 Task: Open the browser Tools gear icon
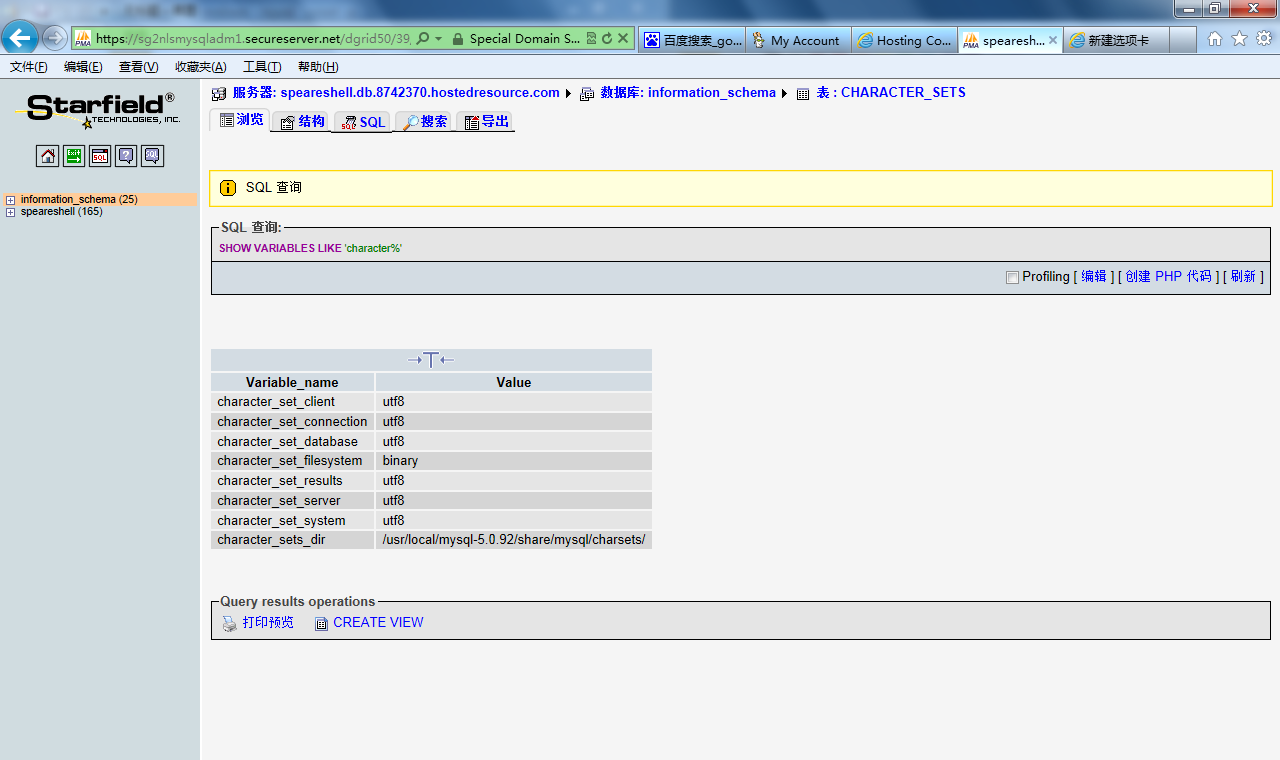(x=1264, y=39)
